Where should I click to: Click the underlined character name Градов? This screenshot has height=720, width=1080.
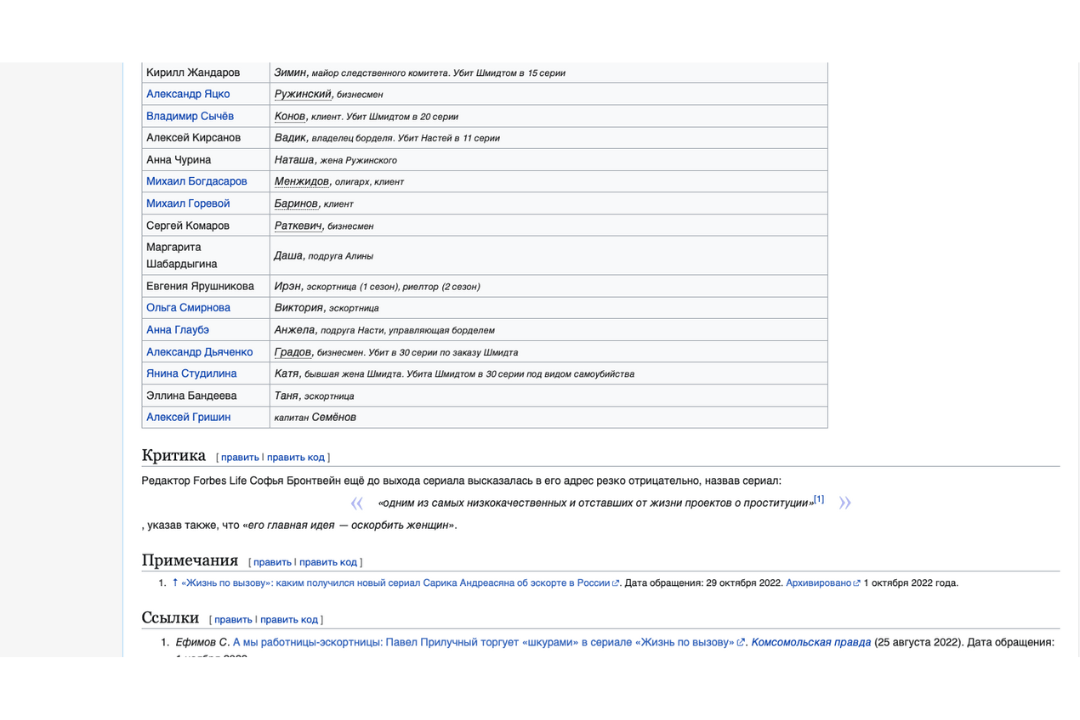[293, 351]
